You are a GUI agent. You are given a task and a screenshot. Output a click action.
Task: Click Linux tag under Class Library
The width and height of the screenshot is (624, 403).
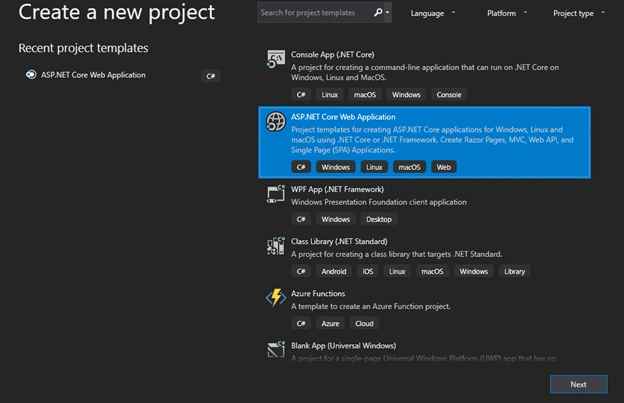point(397,271)
